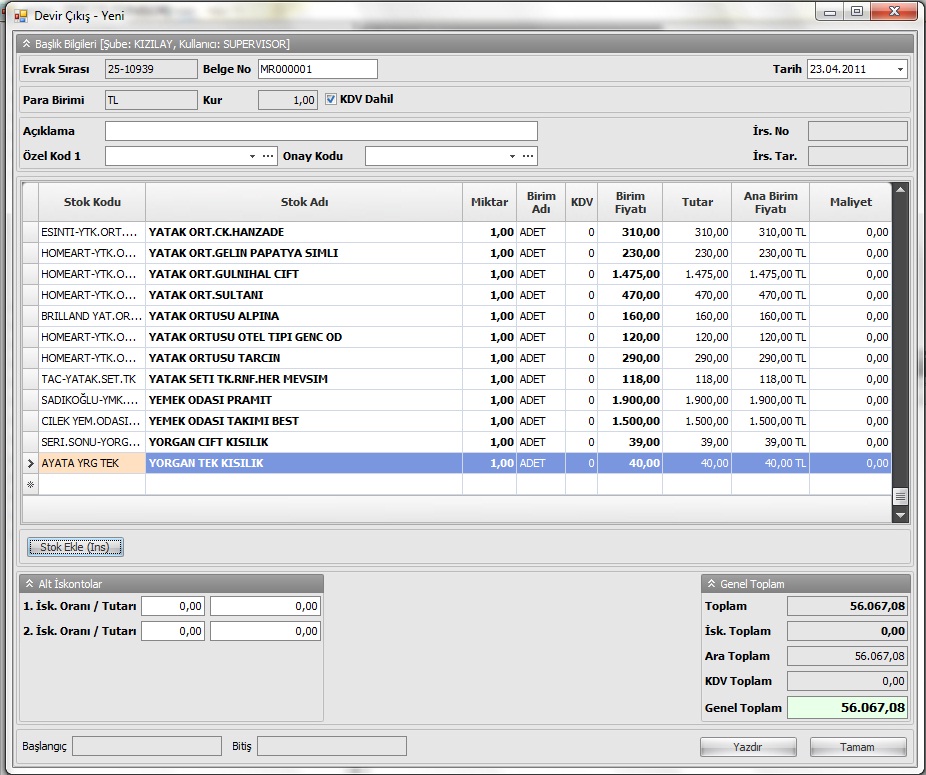
Task: Select the YATAK ORTUSU OTEL TIPI GENC OD row
Action: pos(457,337)
